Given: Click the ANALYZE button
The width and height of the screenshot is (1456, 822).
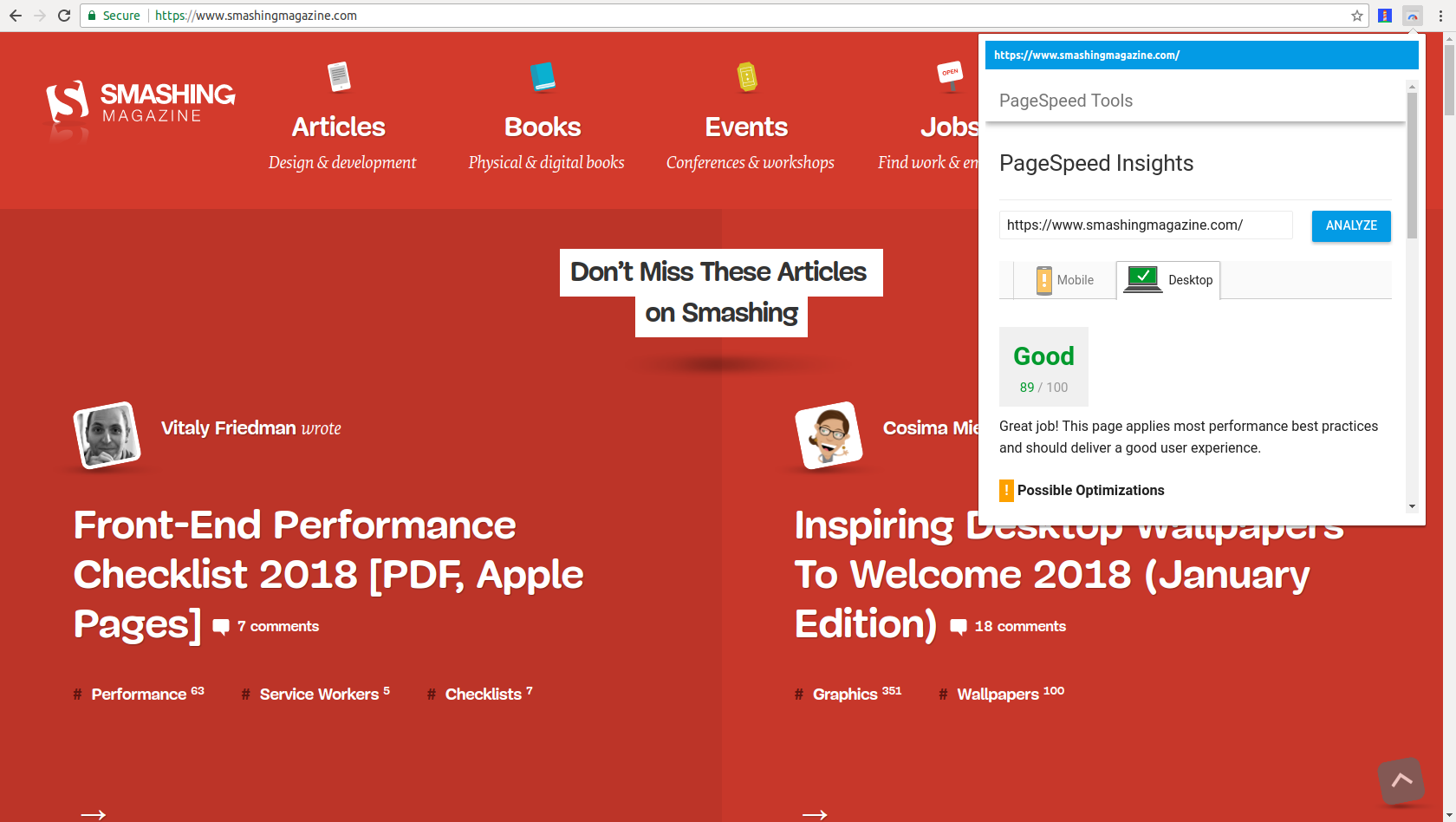Looking at the screenshot, I should pos(1351,225).
